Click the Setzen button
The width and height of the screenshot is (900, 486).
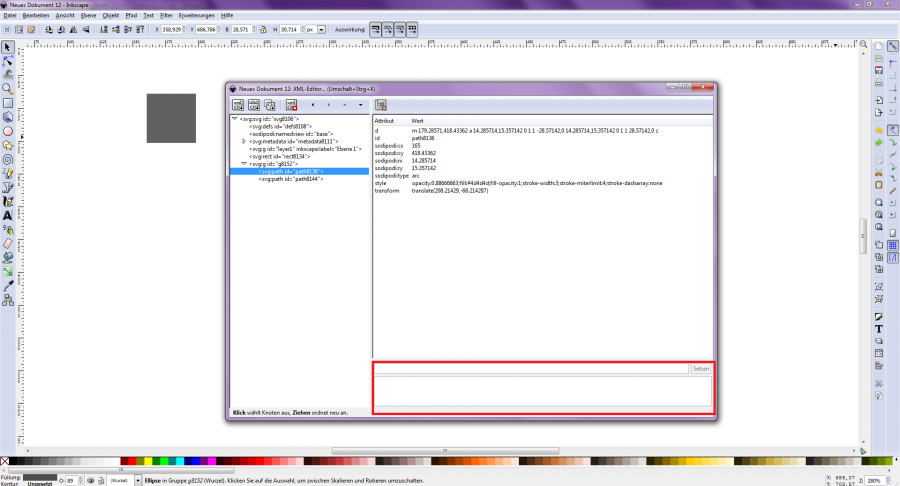[702, 369]
